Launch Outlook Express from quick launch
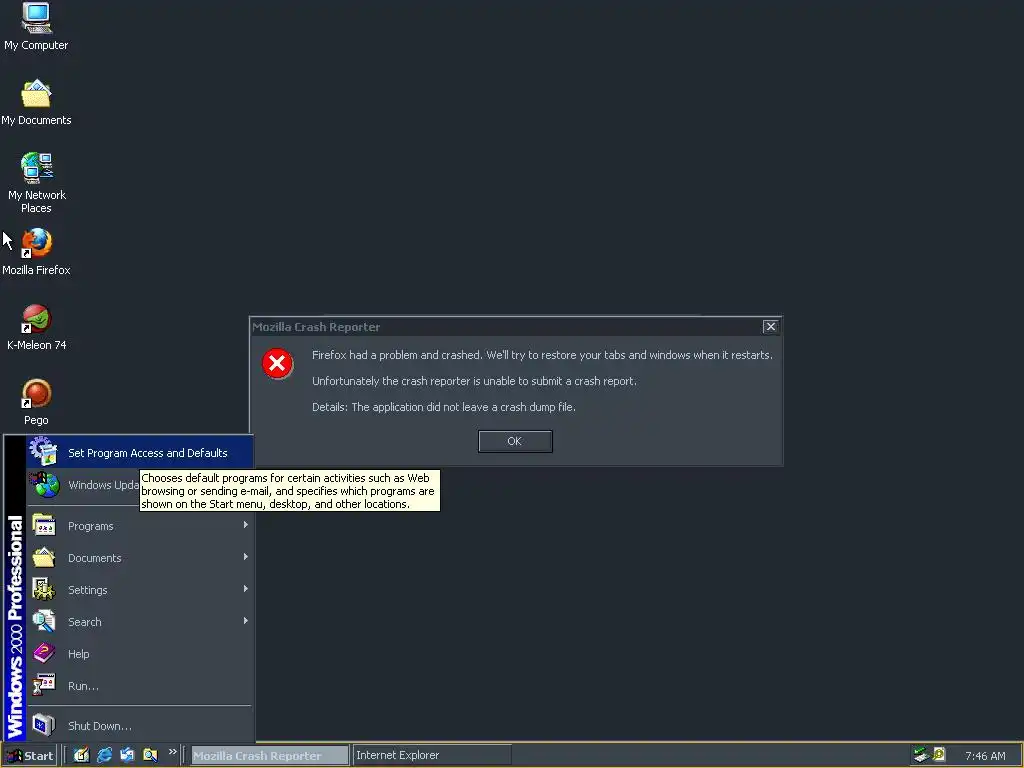The image size is (1024, 768). coord(127,755)
